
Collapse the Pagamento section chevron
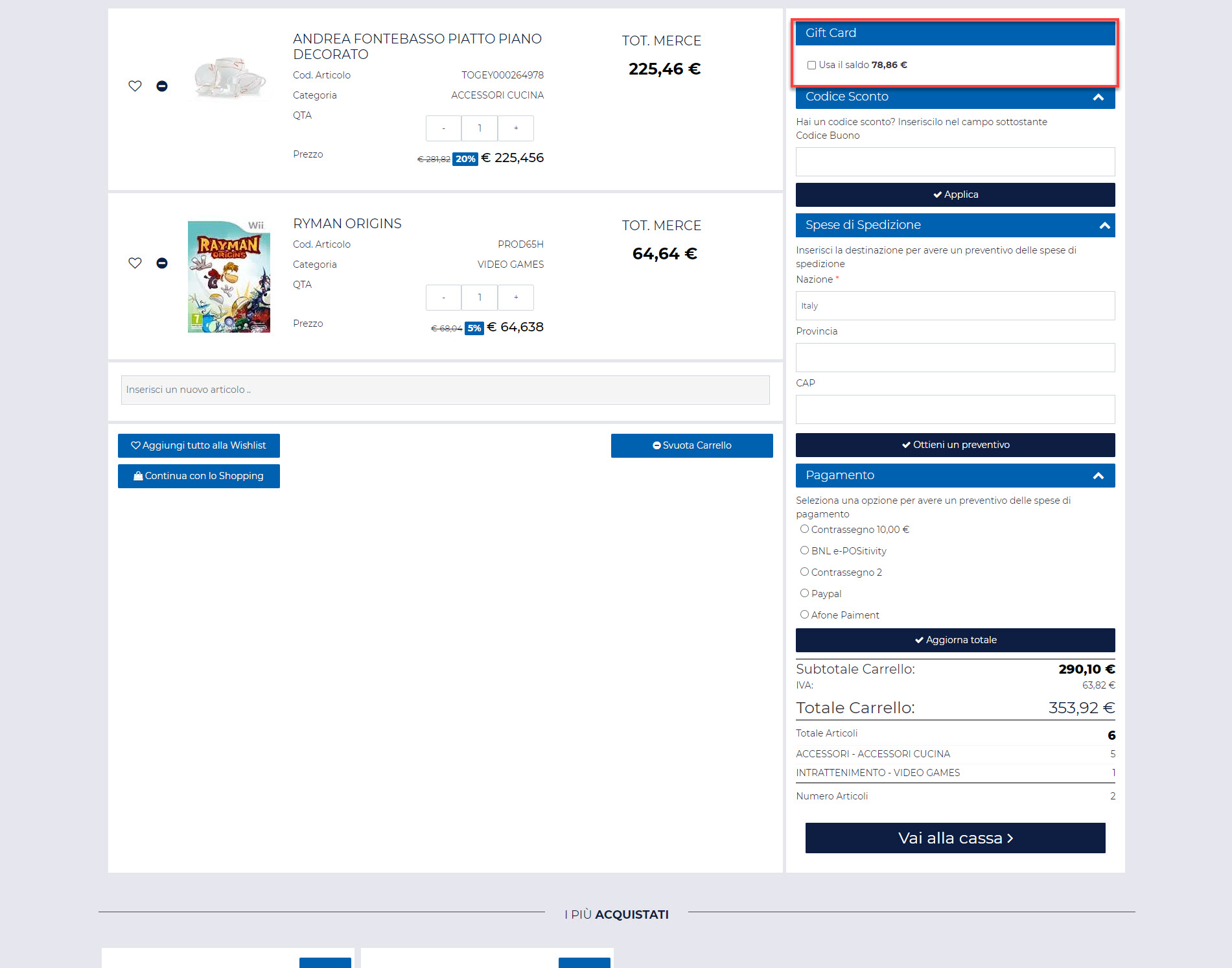click(1098, 476)
